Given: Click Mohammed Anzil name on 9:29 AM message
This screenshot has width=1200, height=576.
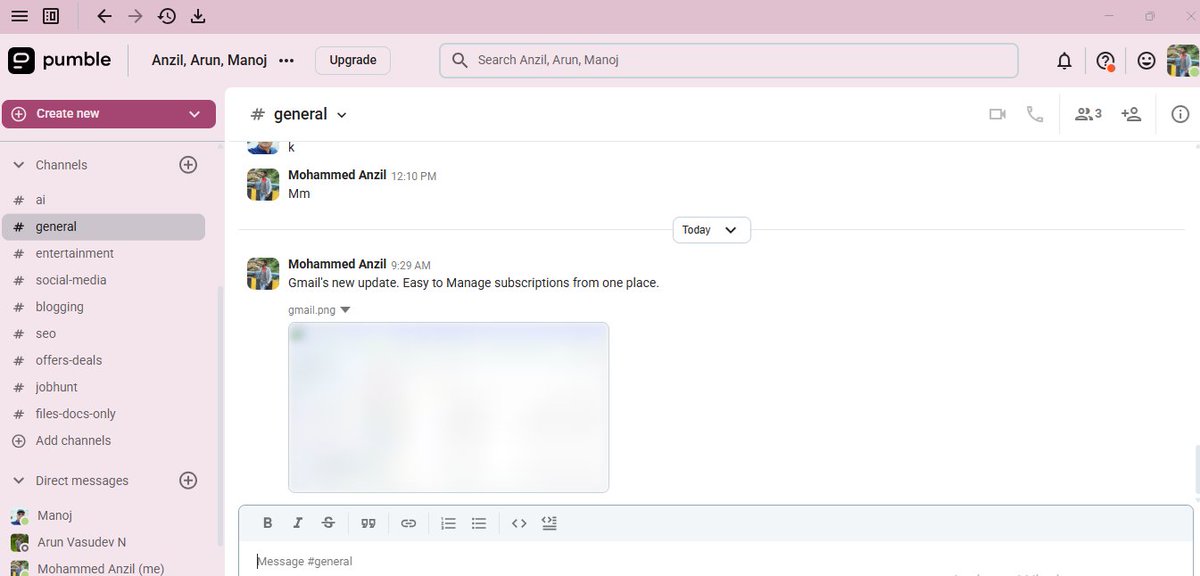Looking at the screenshot, I should [337, 264].
